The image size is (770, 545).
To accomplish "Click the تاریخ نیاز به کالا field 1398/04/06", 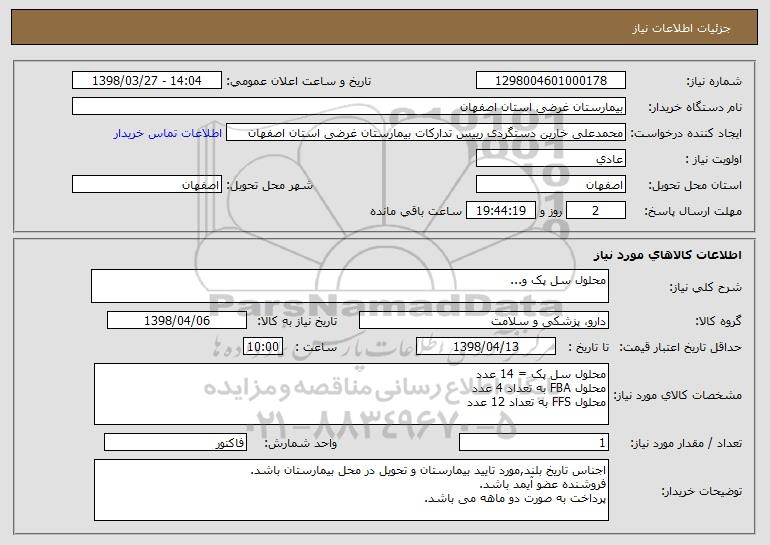I will [177, 320].
